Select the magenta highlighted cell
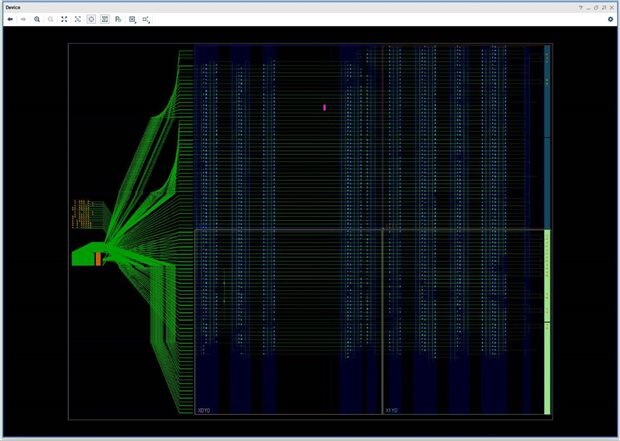 click(x=324, y=106)
